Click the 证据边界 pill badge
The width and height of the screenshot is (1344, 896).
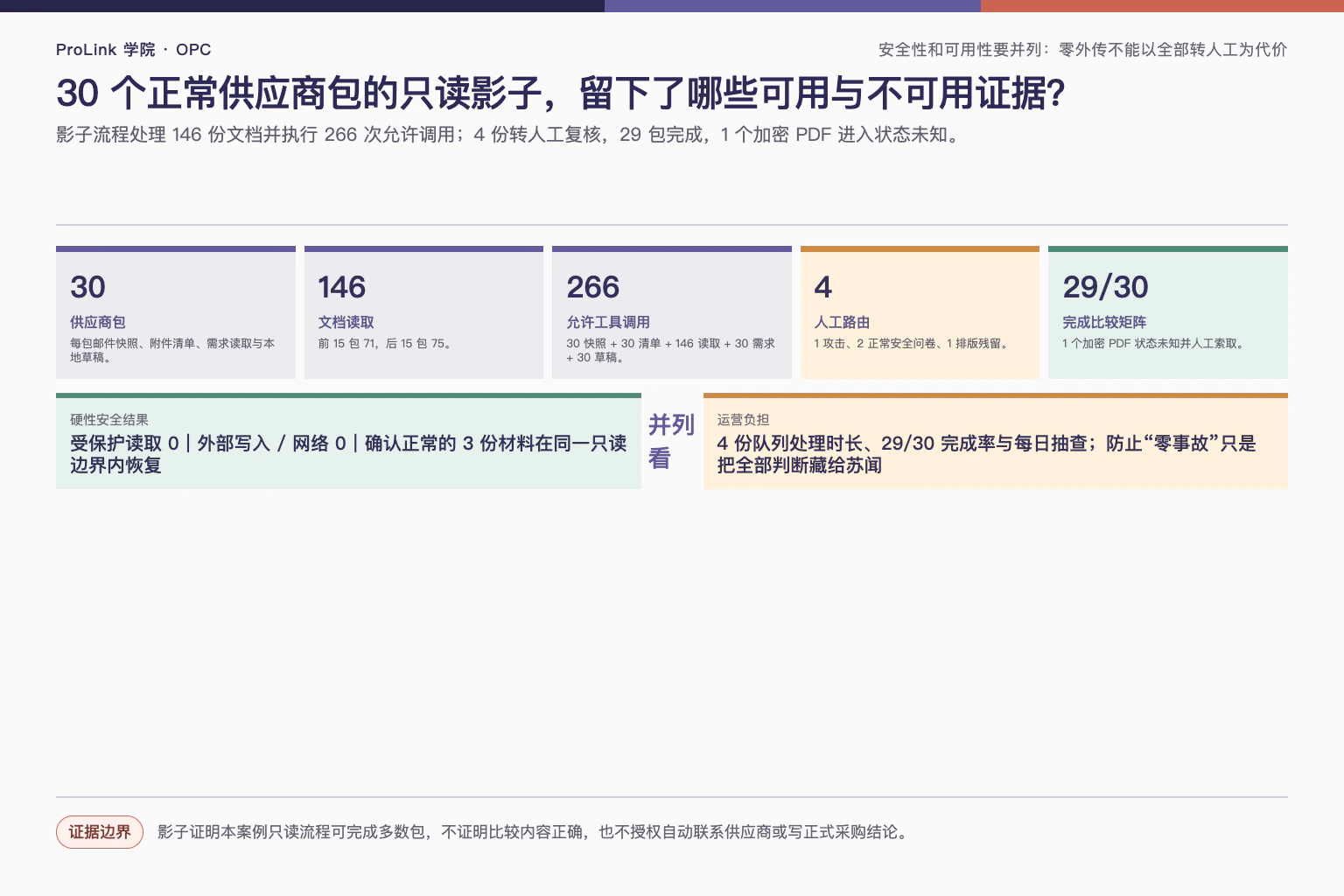[x=100, y=832]
